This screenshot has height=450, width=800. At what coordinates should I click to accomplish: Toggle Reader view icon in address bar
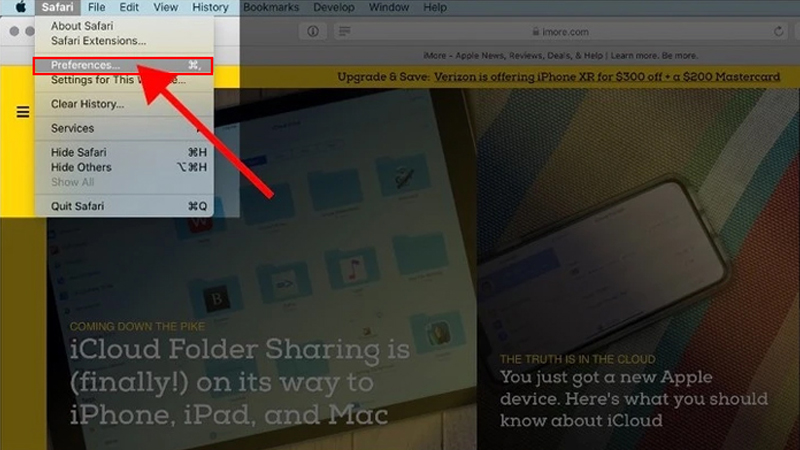tap(344, 32)
